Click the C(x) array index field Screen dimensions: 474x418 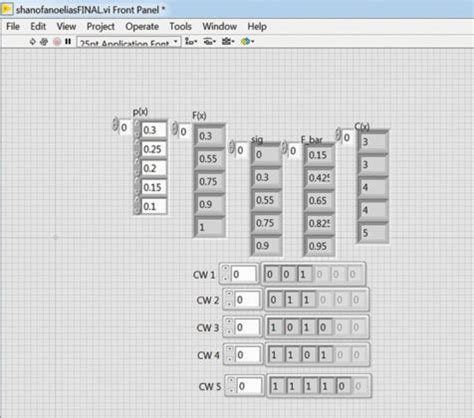[348, 137]
